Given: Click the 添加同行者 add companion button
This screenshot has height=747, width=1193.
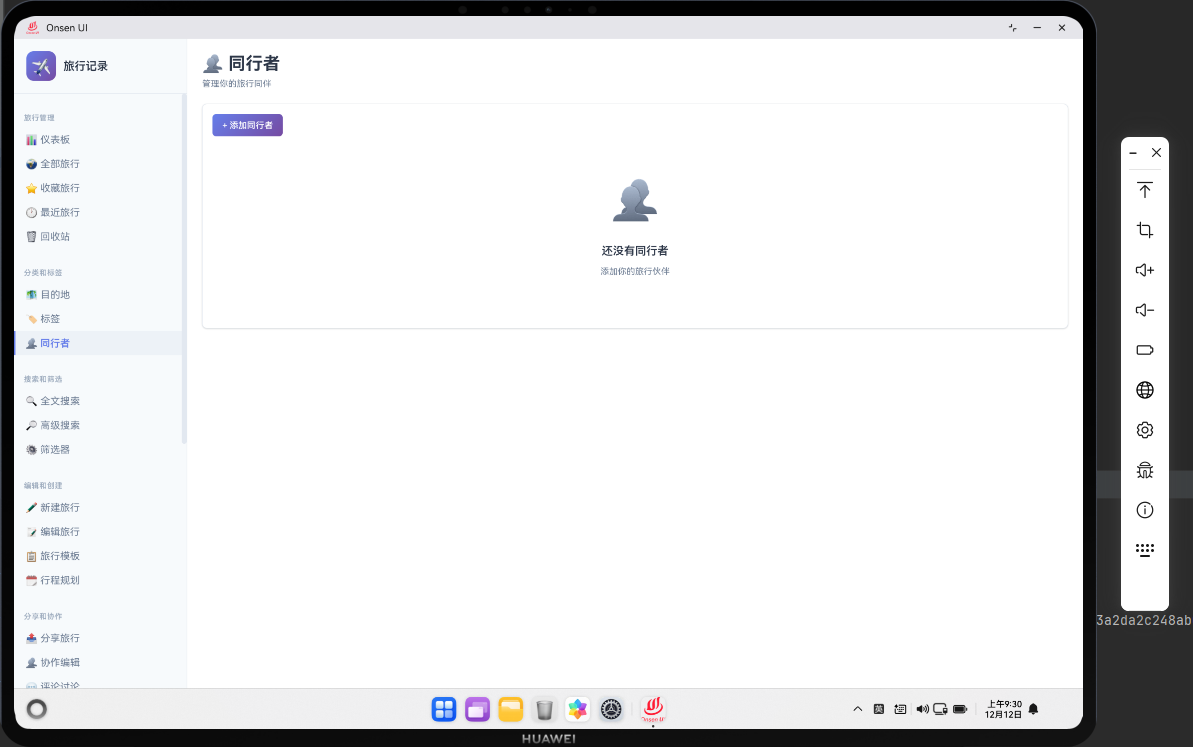Looking at the screenshot, I should [x=247, y=125].
